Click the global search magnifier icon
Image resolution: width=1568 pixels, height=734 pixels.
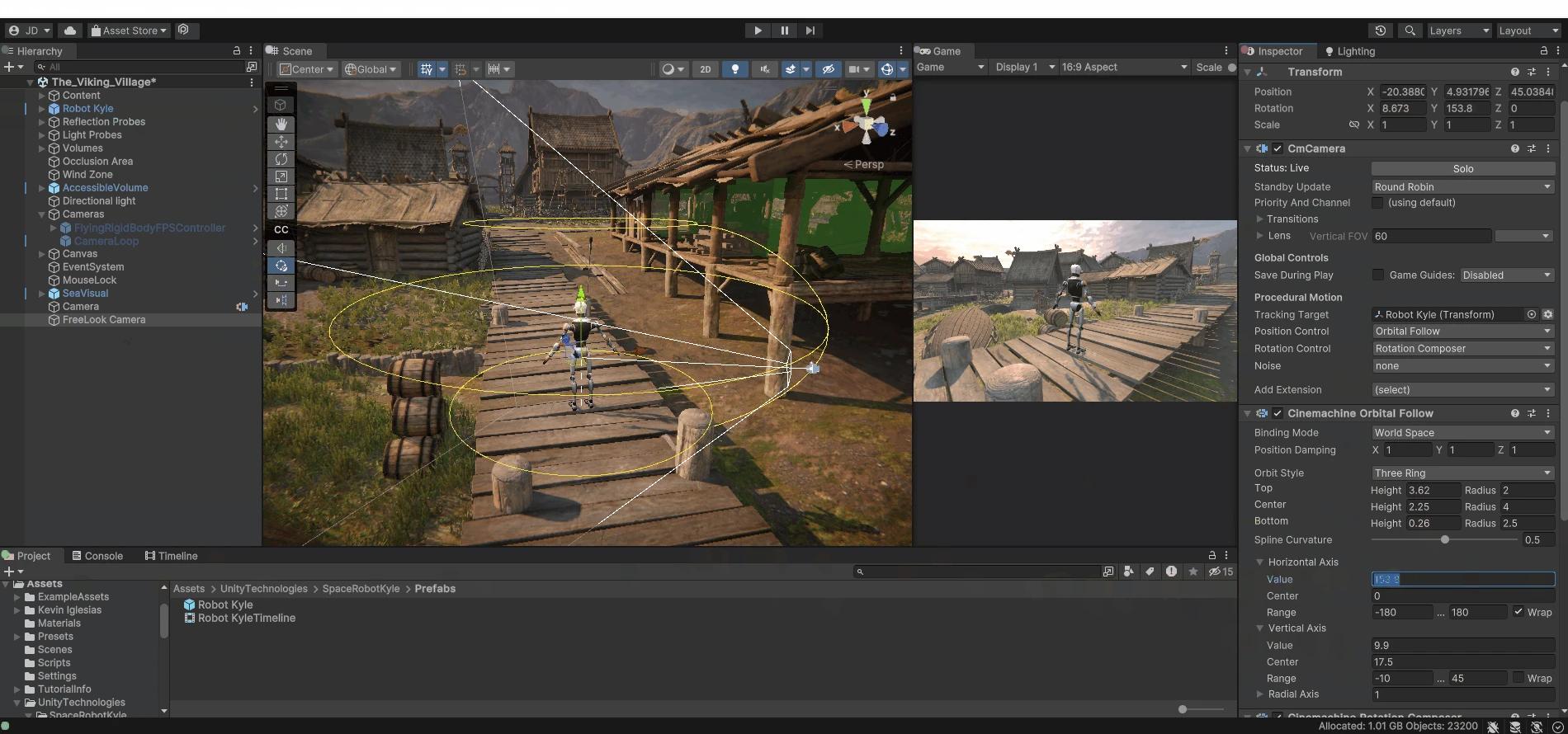pyautogui.click(x=1410, y=31)
